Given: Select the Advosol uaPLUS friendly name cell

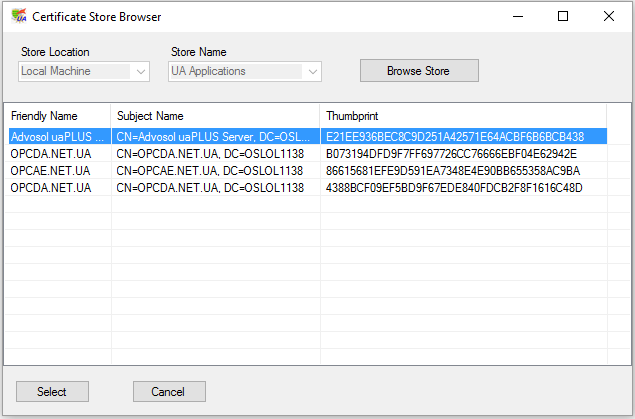Looking at the screenshot, I should [x=58, y=137].
